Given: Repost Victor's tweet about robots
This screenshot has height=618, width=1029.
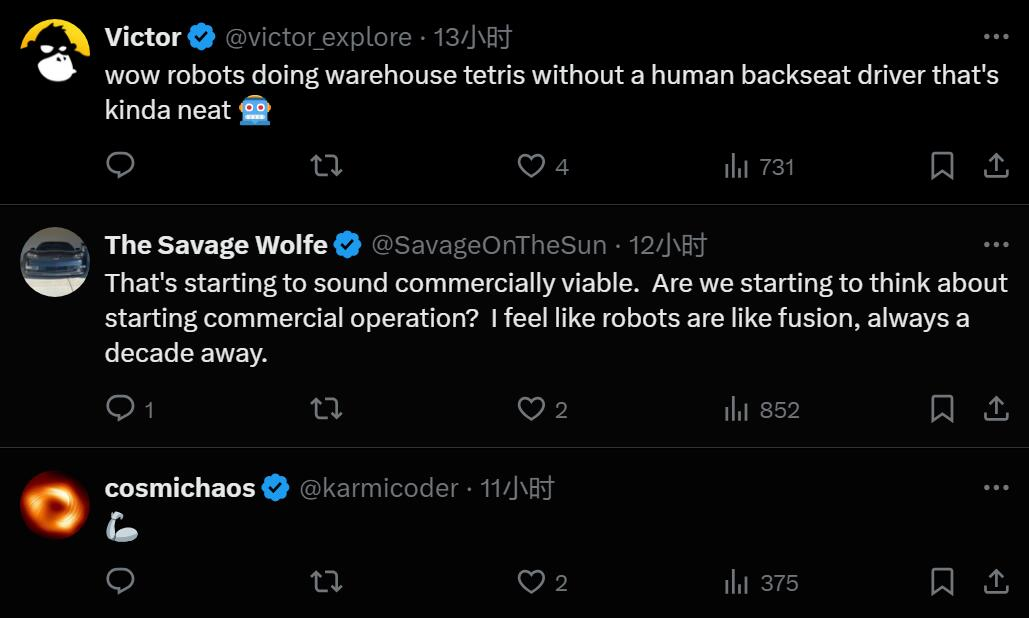Looking at the screenshot, I should point(326,165).
